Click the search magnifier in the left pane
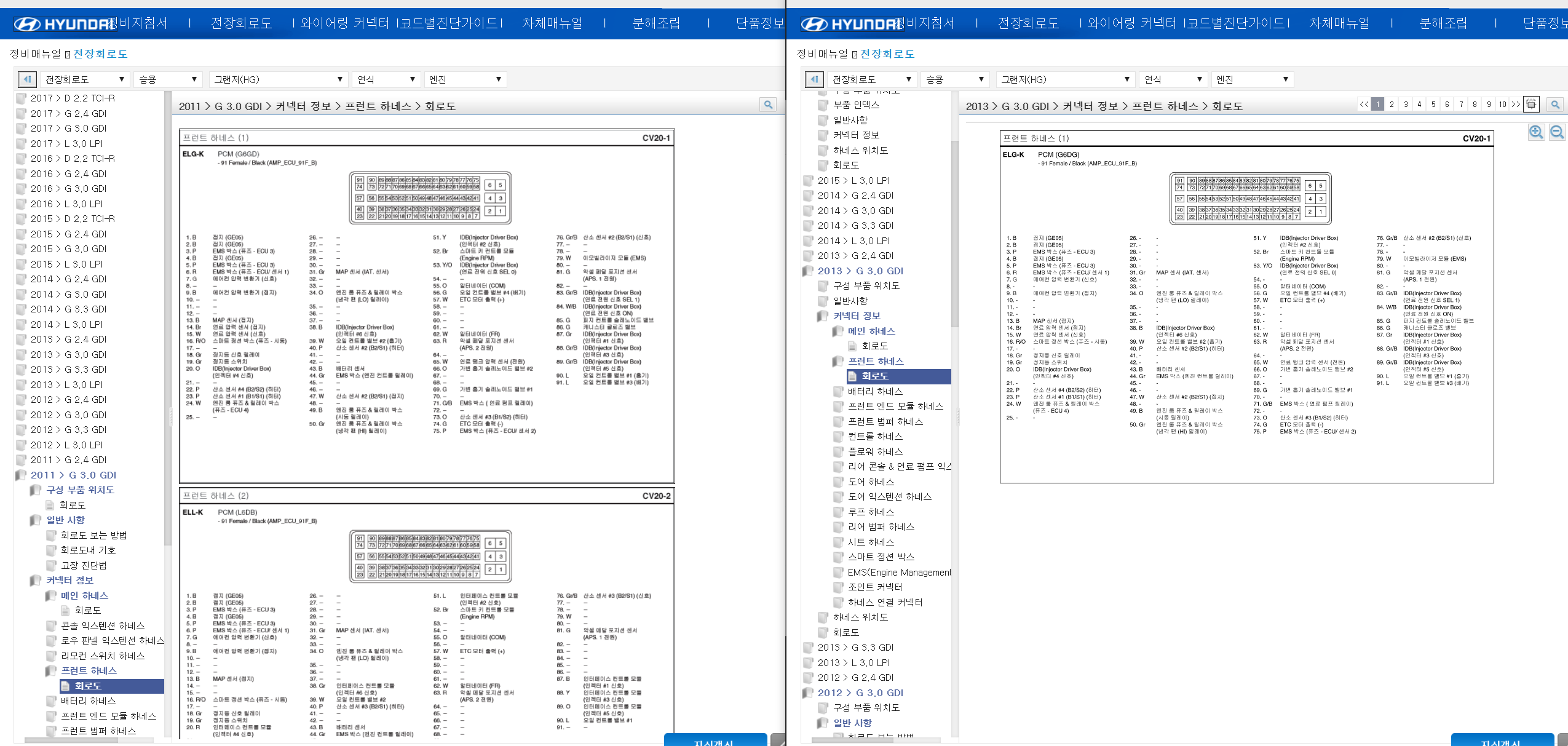The image size is (1568, 746). 768,105
